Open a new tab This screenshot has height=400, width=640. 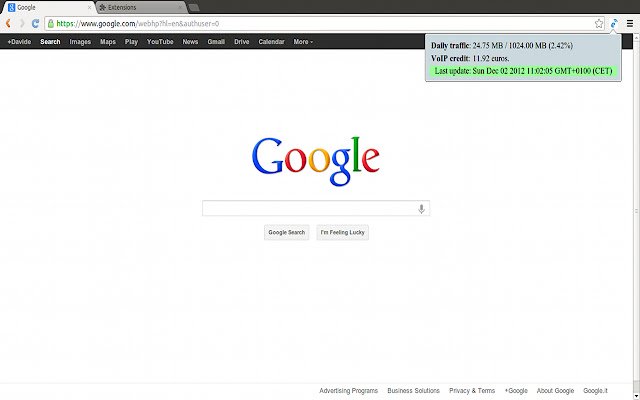click(194, 7)
